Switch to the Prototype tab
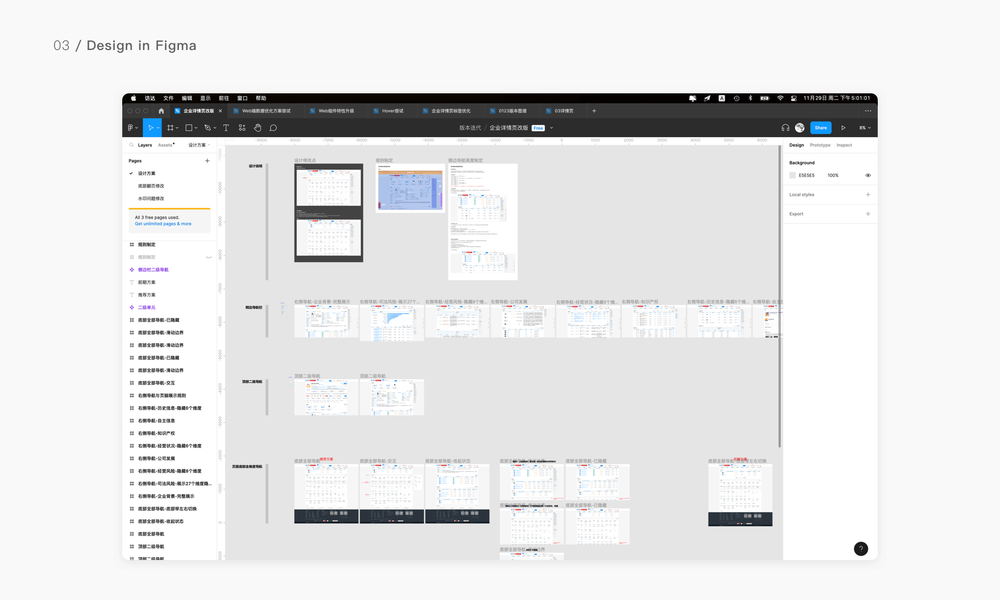Screen dimensions: 1000x600 [820, 145]
